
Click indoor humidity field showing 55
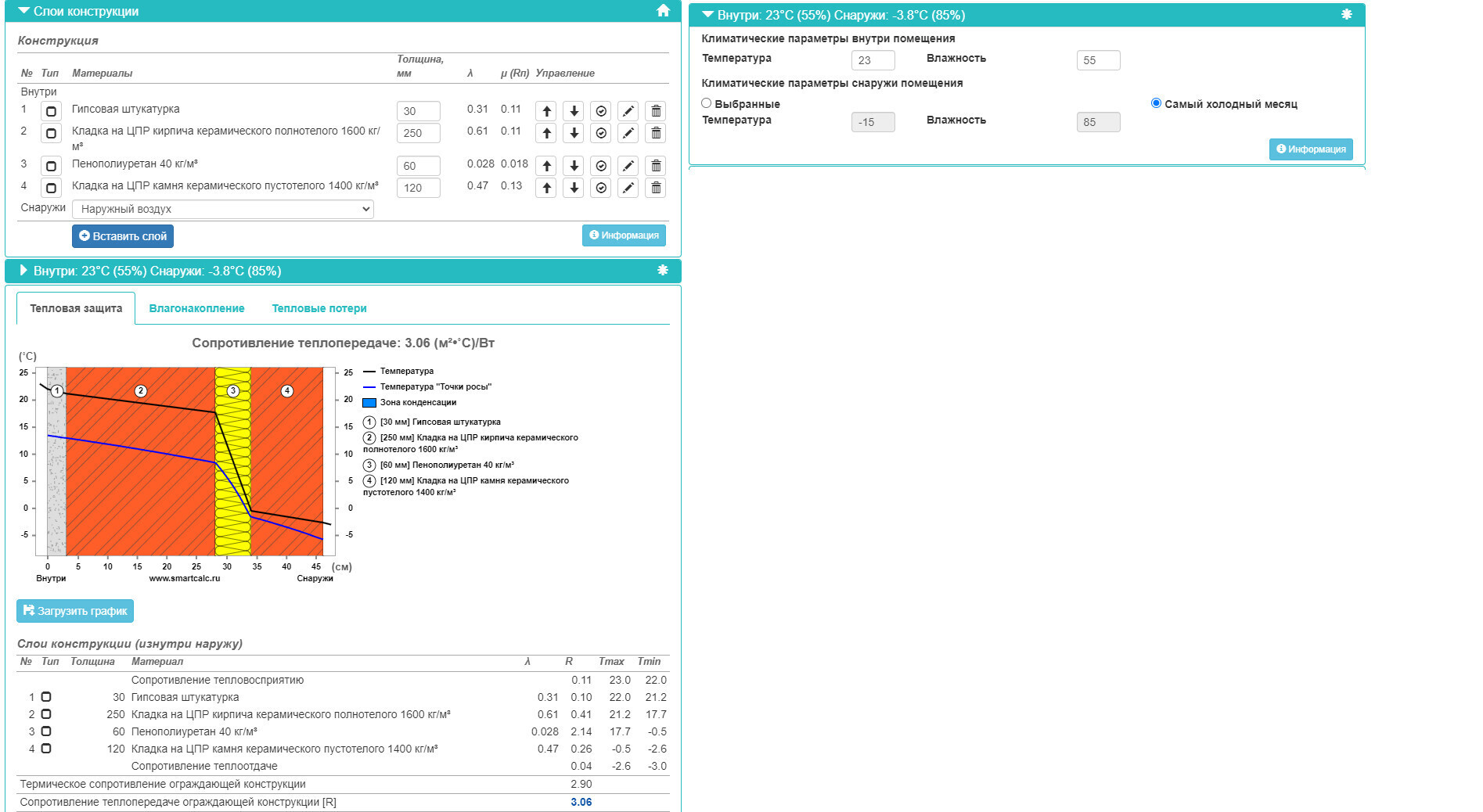pyautogui.click(x=1099, y=60)
